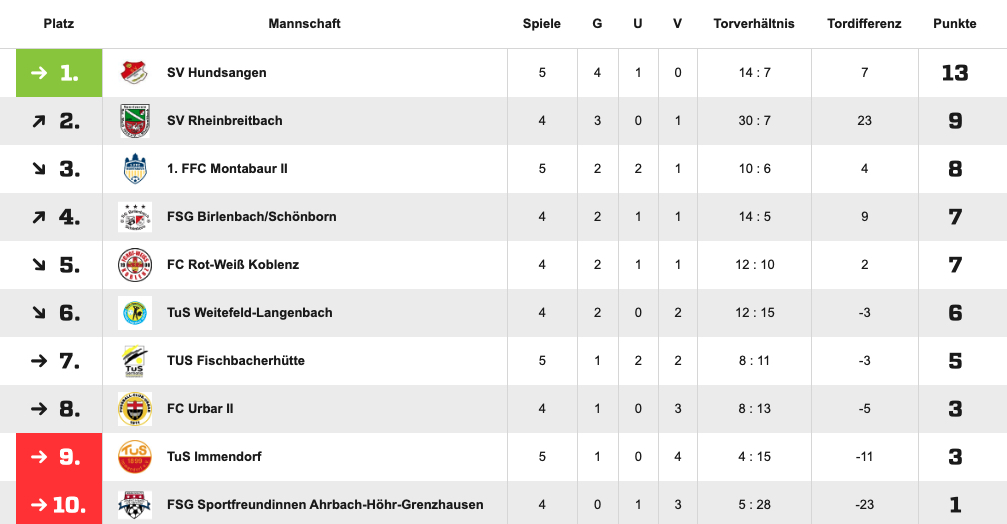Image resolution: width=1007 pixels, height=524 pixels.
Task: Click the Mannschaft column header
Action: (x=304, y=24)
